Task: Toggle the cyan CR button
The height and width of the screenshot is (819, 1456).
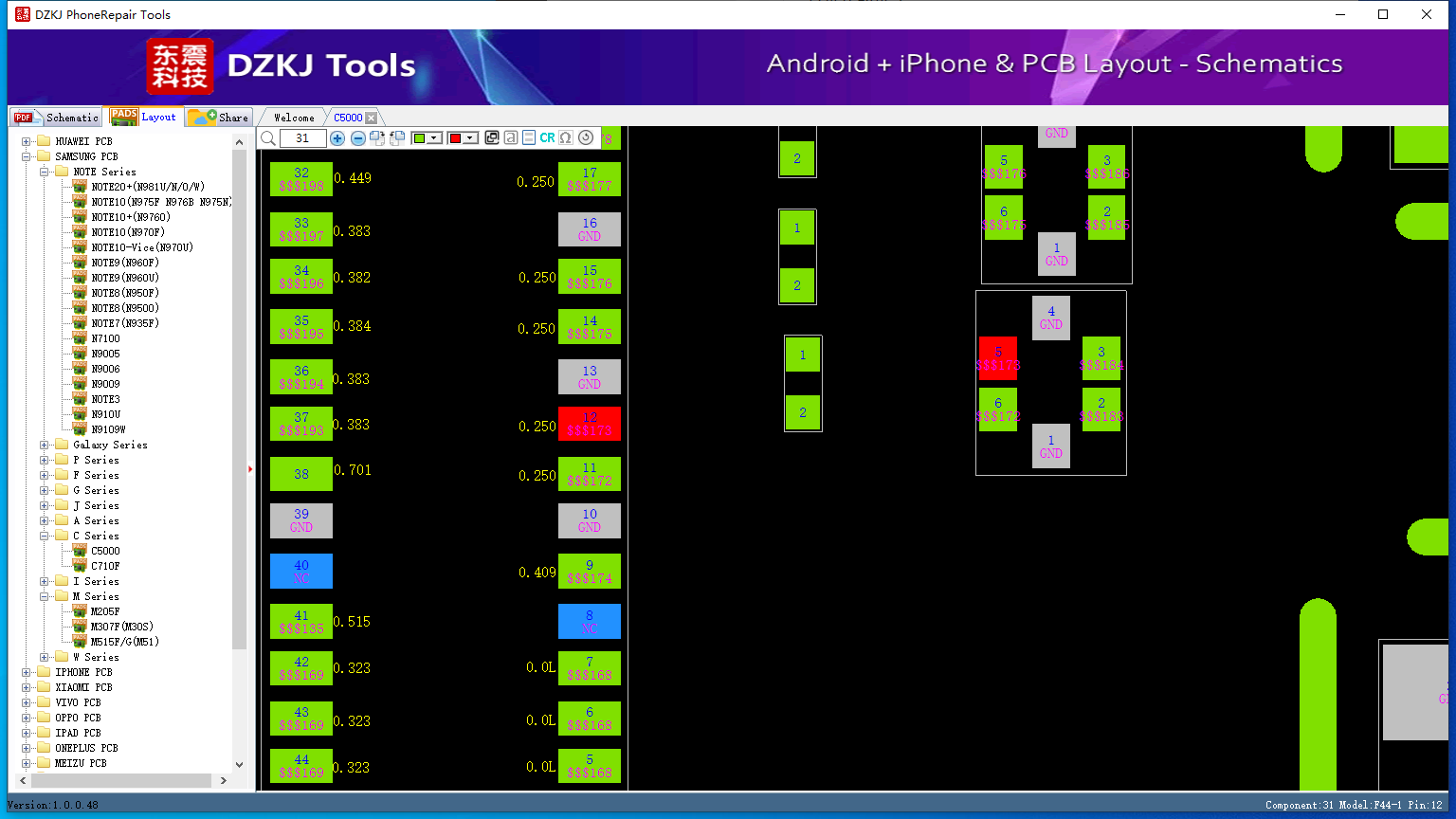Action: click(547, 138)
